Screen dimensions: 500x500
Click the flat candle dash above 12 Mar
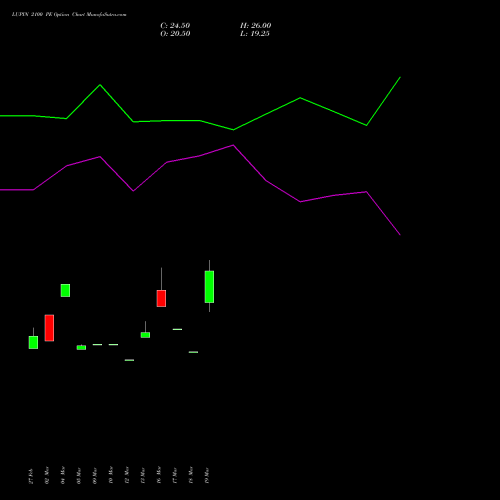coord(129,360)
